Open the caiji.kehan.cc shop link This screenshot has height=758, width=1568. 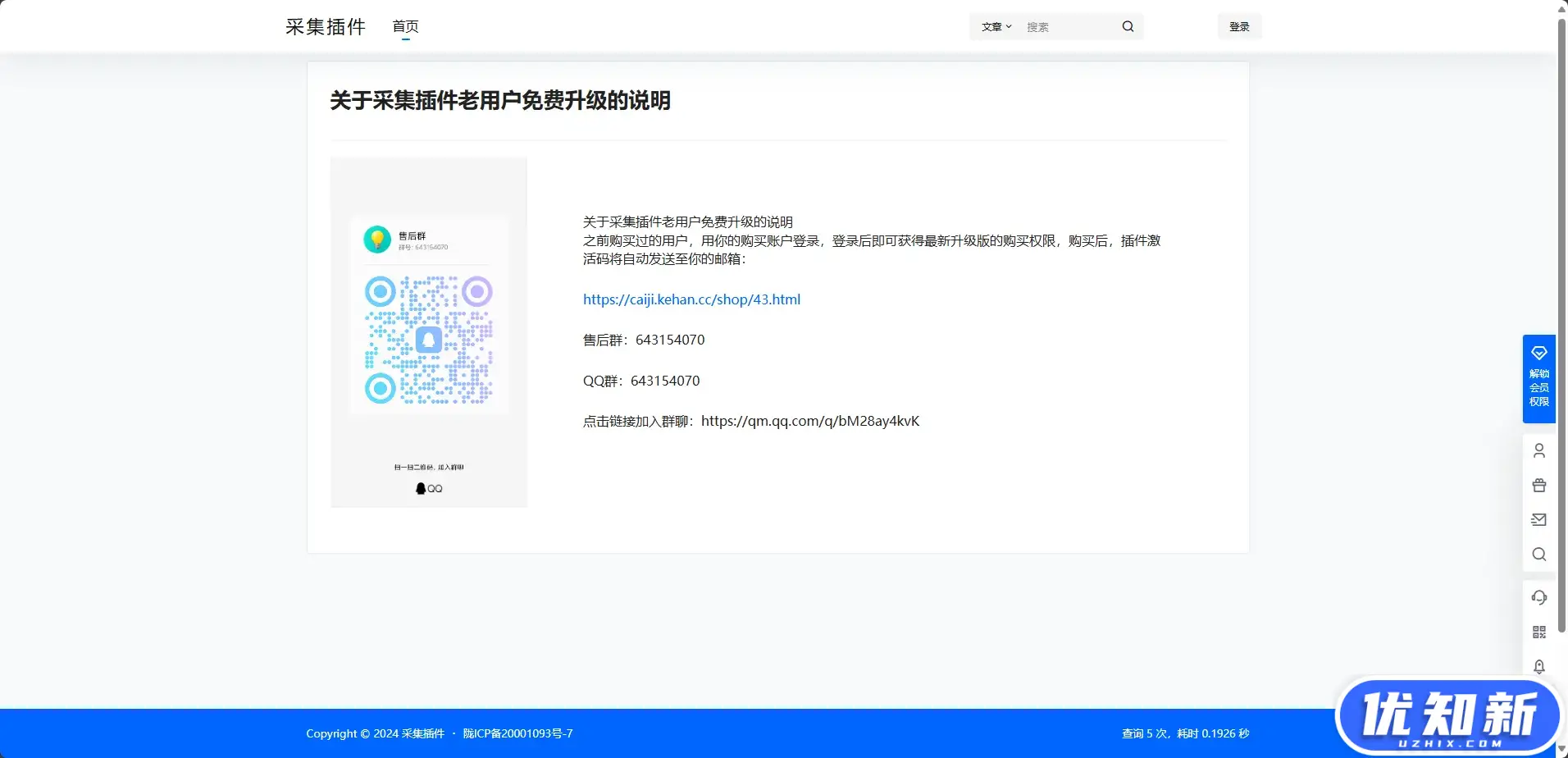coord(691,299)
